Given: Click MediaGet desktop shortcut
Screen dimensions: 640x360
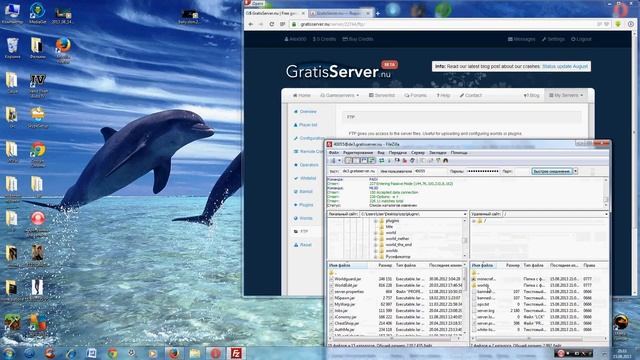Looking at the screenshot, I should 38,13.
